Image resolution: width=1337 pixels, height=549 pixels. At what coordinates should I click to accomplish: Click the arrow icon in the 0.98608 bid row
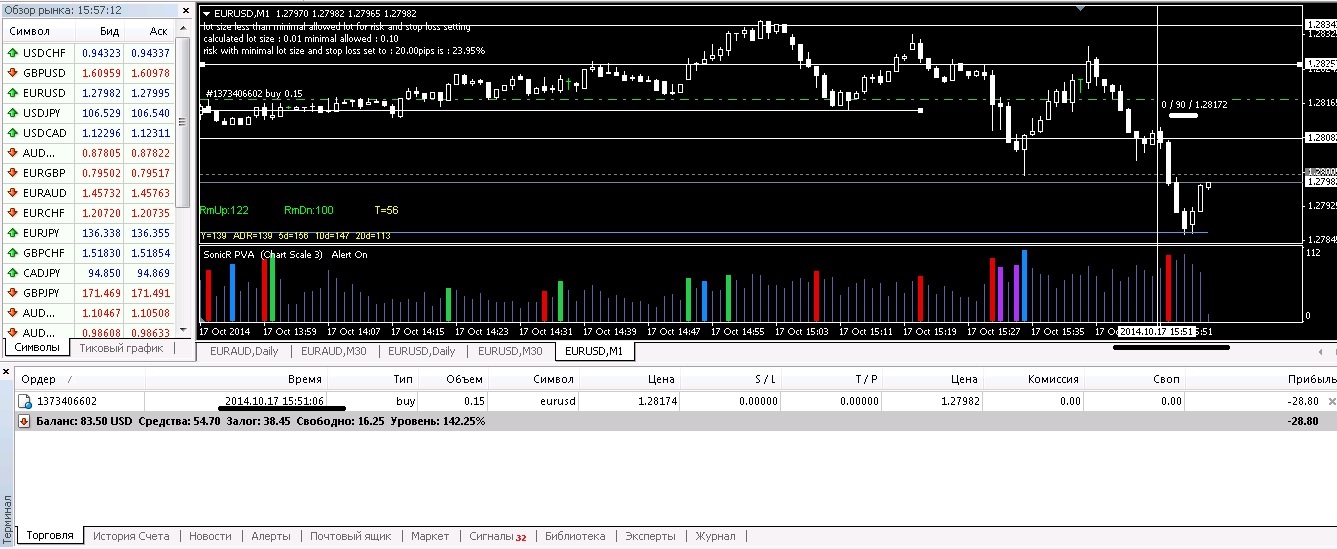point(12,332)
